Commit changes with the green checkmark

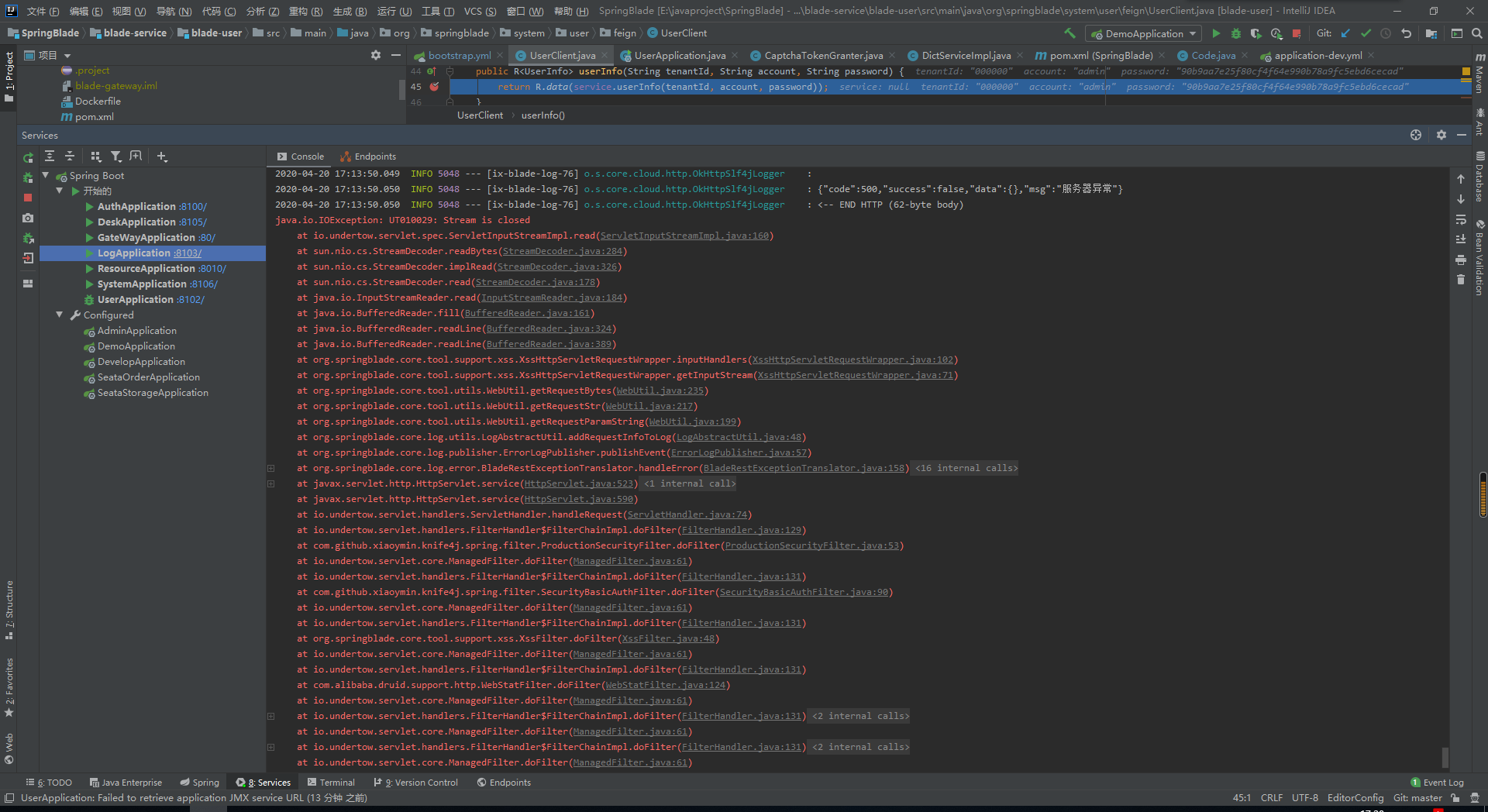coord(1366,33)
